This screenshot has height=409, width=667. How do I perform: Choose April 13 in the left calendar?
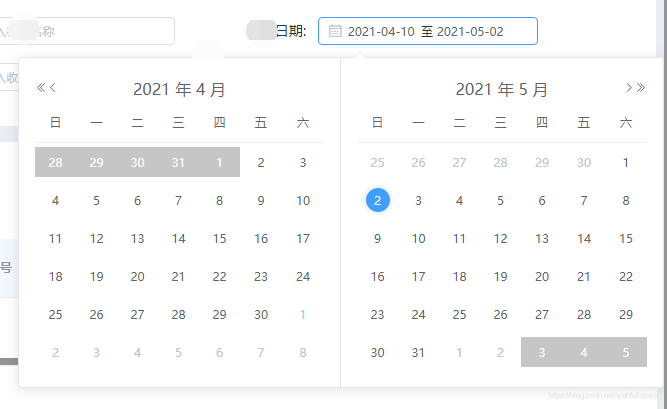[x=137, y=238]
